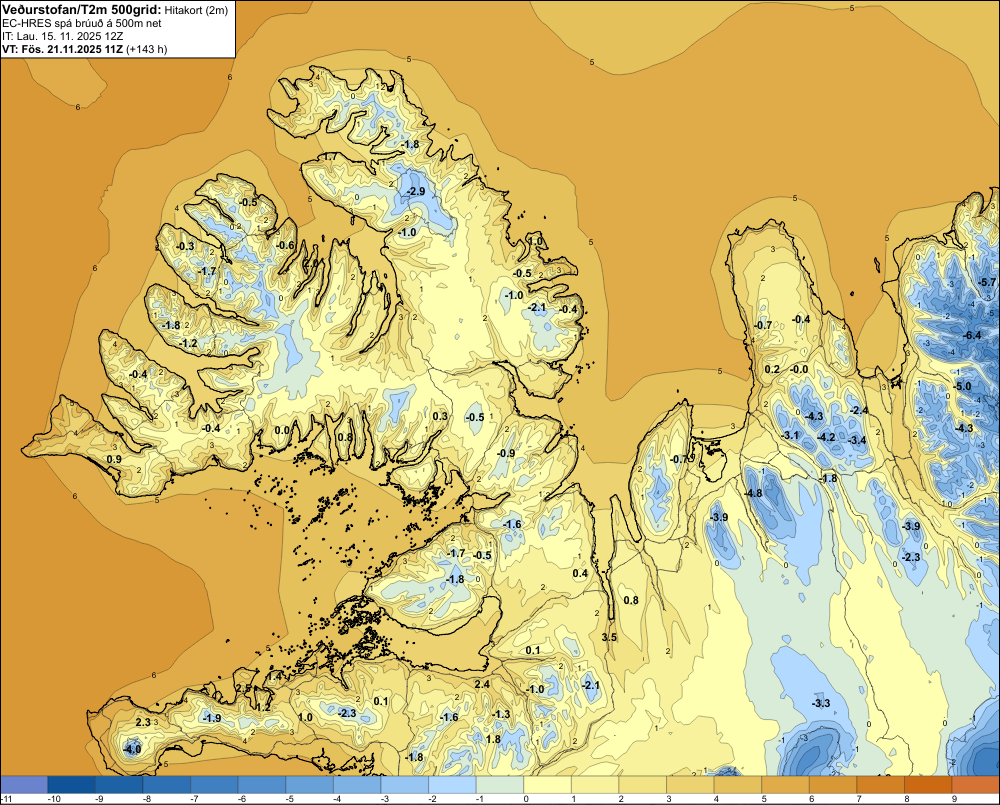Click the 1.2 temperature label
The image size is (1000, 805).
(x=263, y=708)
